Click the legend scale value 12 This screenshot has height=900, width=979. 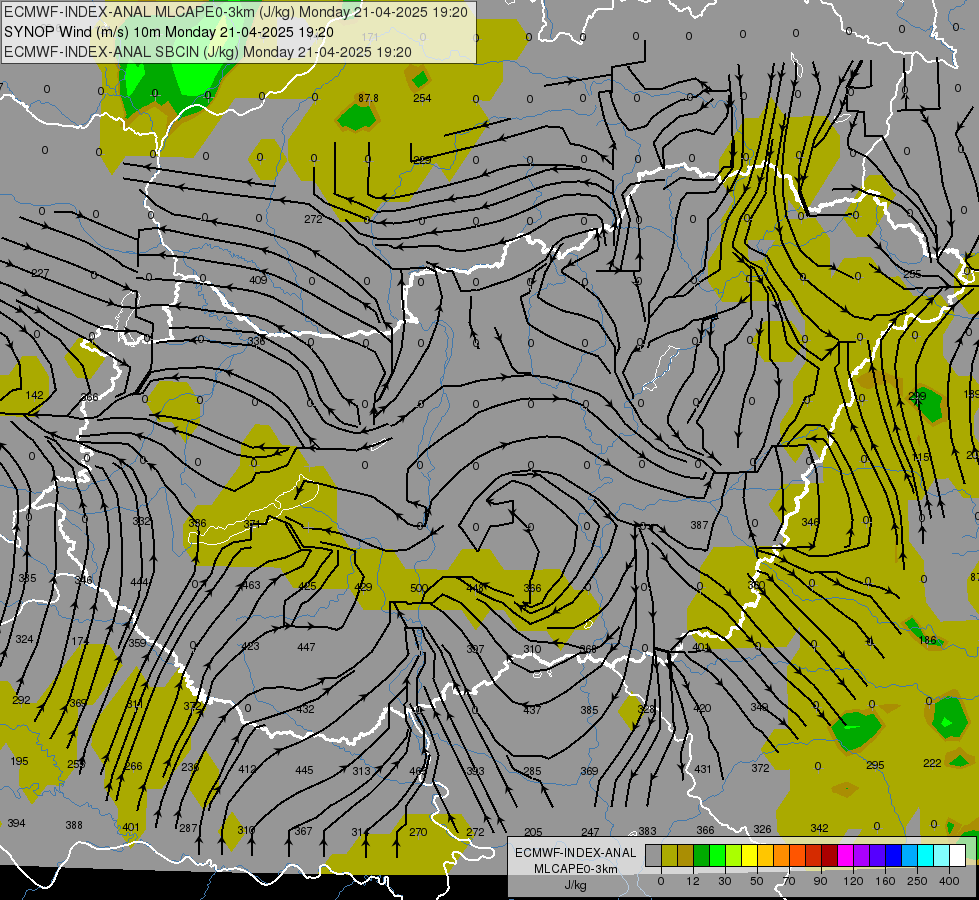693,881
